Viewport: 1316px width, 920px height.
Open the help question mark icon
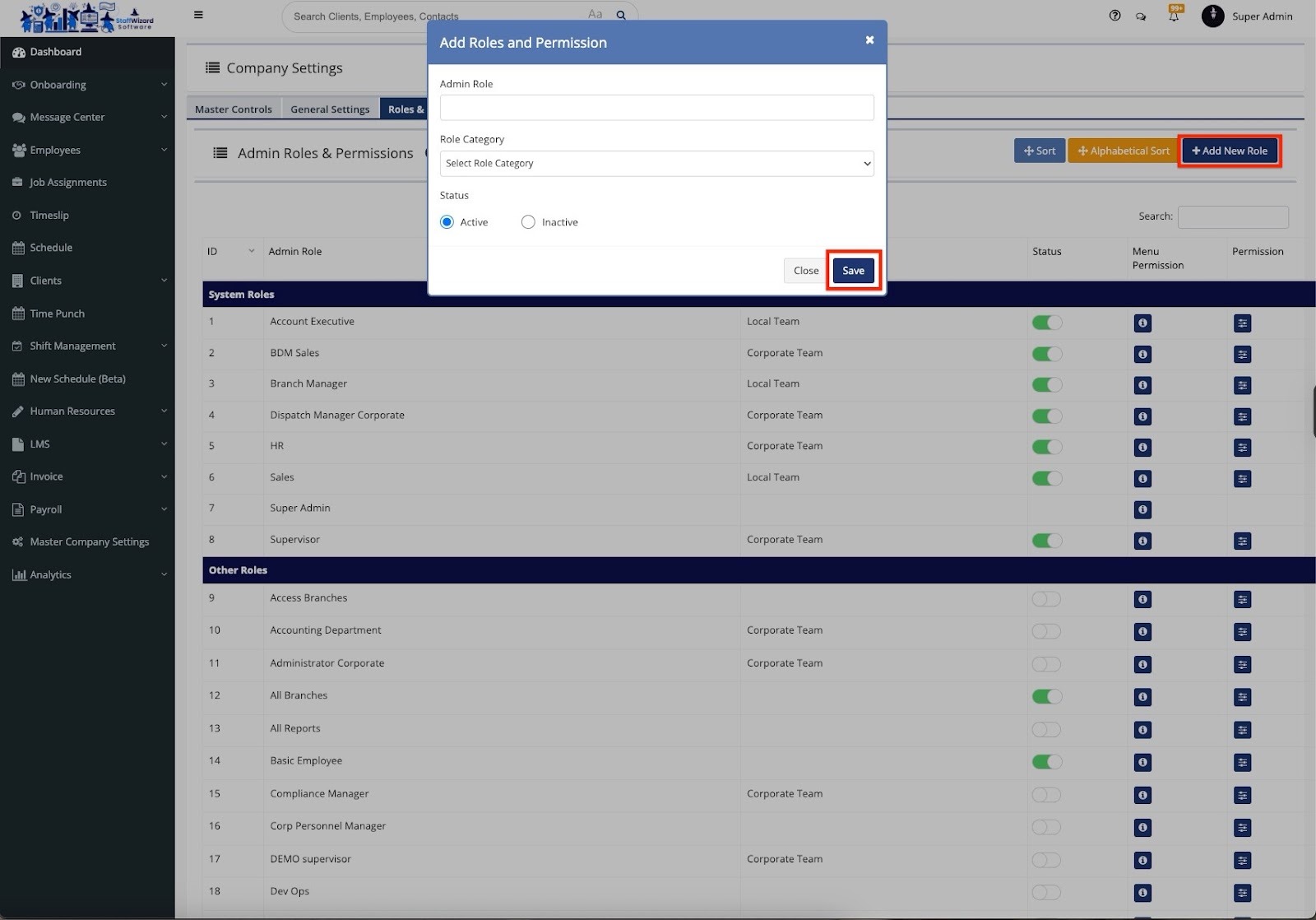(1114, 16)
